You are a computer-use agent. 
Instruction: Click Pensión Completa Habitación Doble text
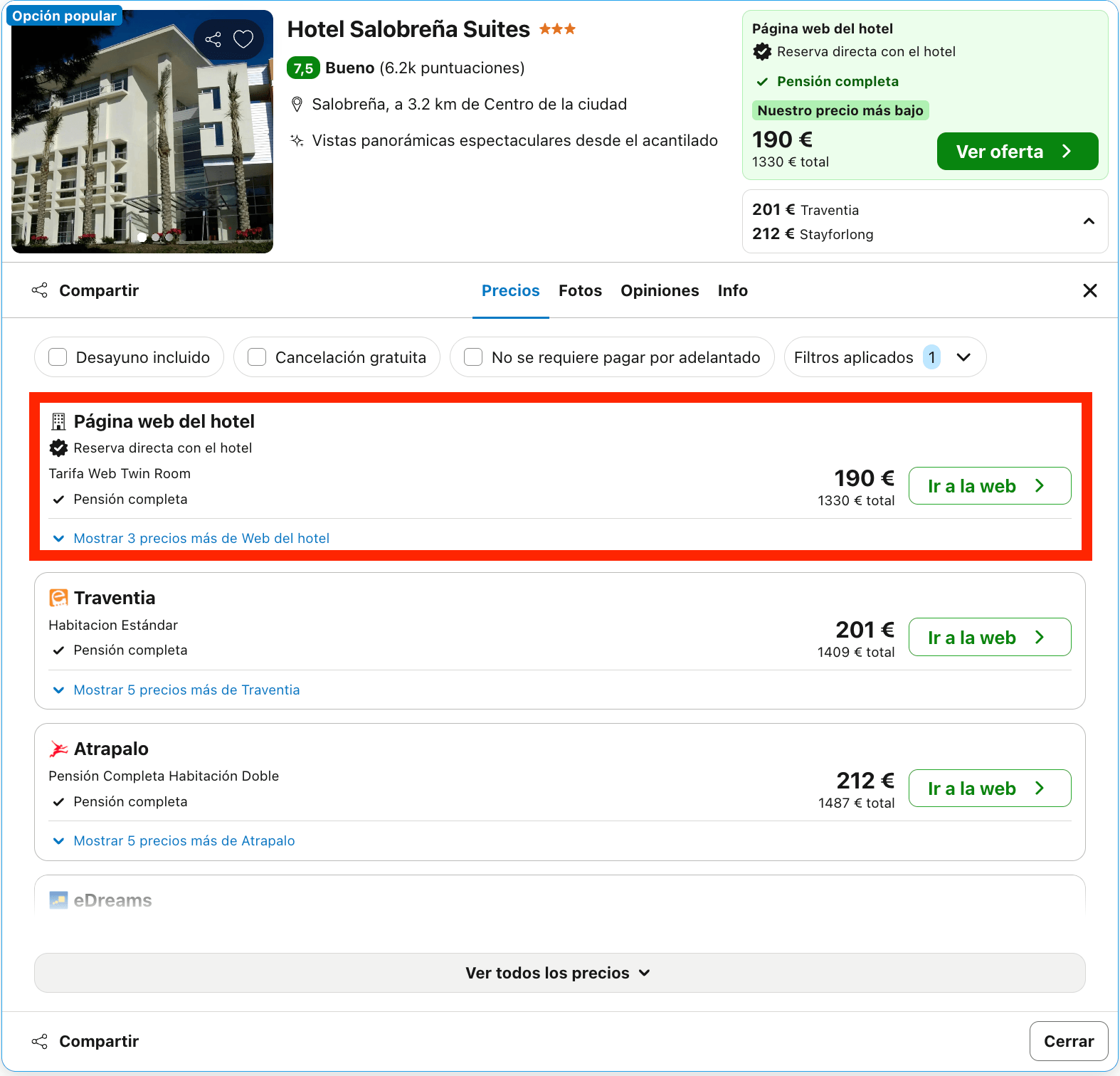tap(164, 776)
